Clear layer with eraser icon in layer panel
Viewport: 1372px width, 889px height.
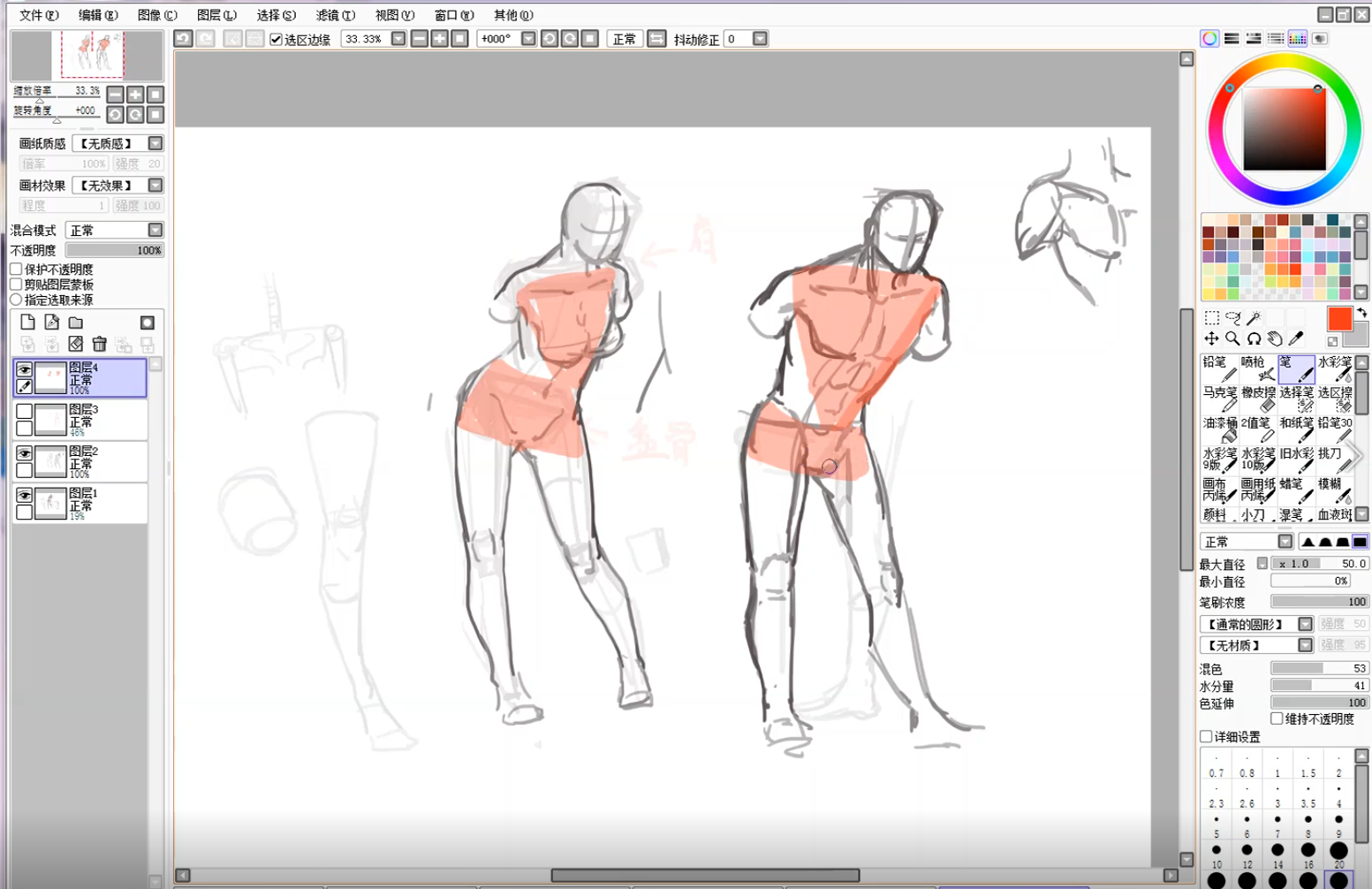coord(76,344)
